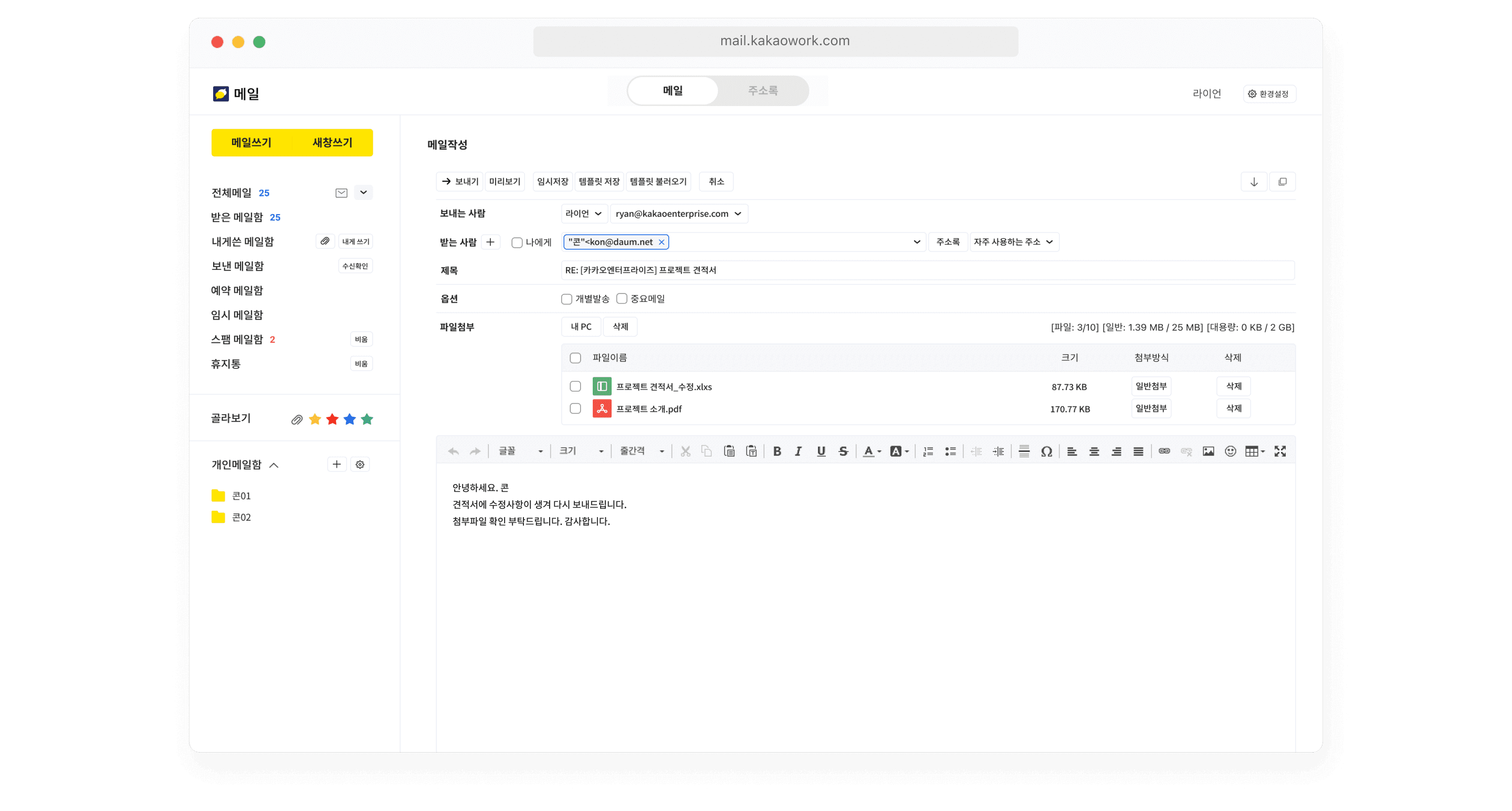
Task: Click the cut scissors icon
Action: [x=685, y=451]
